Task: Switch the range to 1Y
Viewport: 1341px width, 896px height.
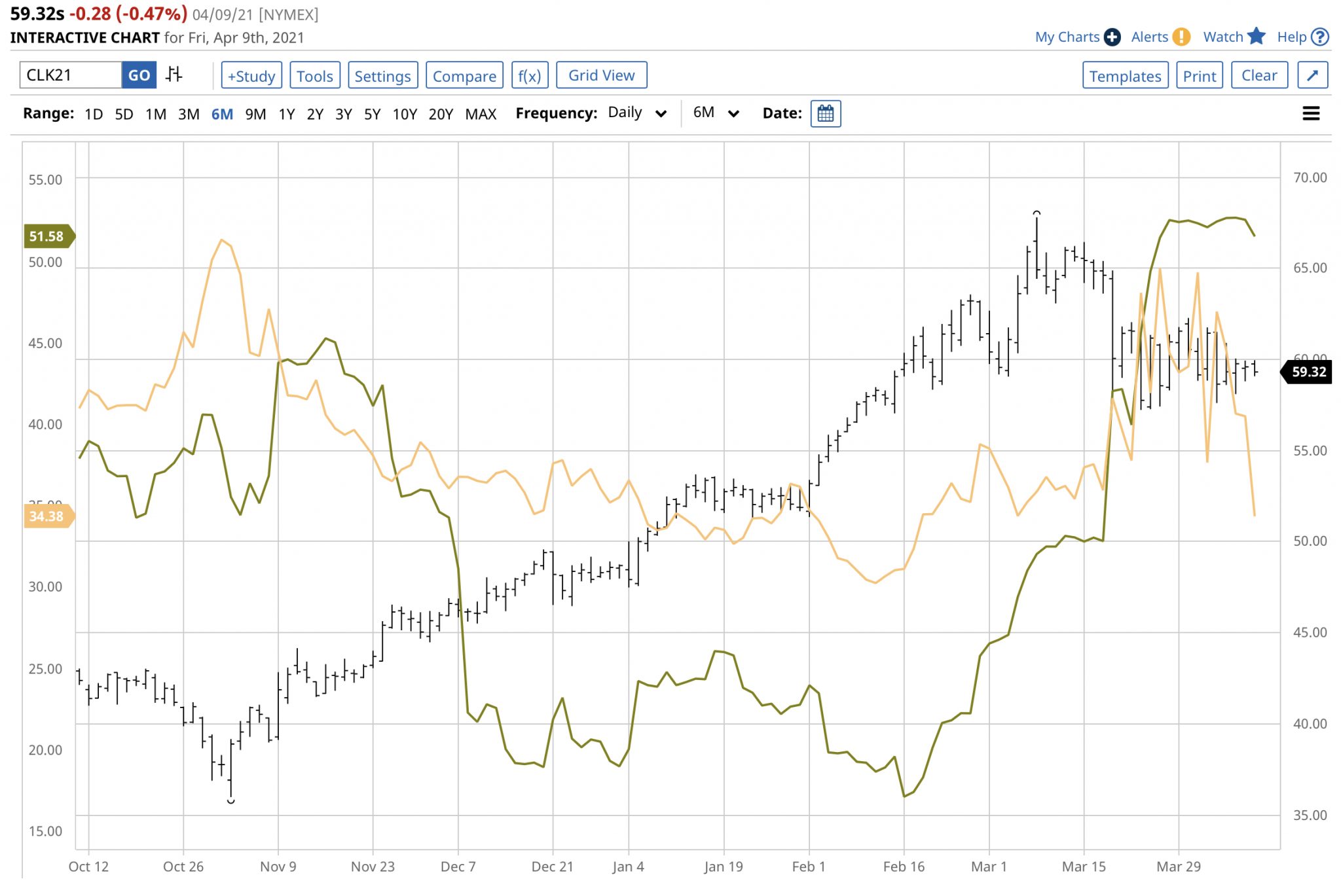Action: [286, 113]
